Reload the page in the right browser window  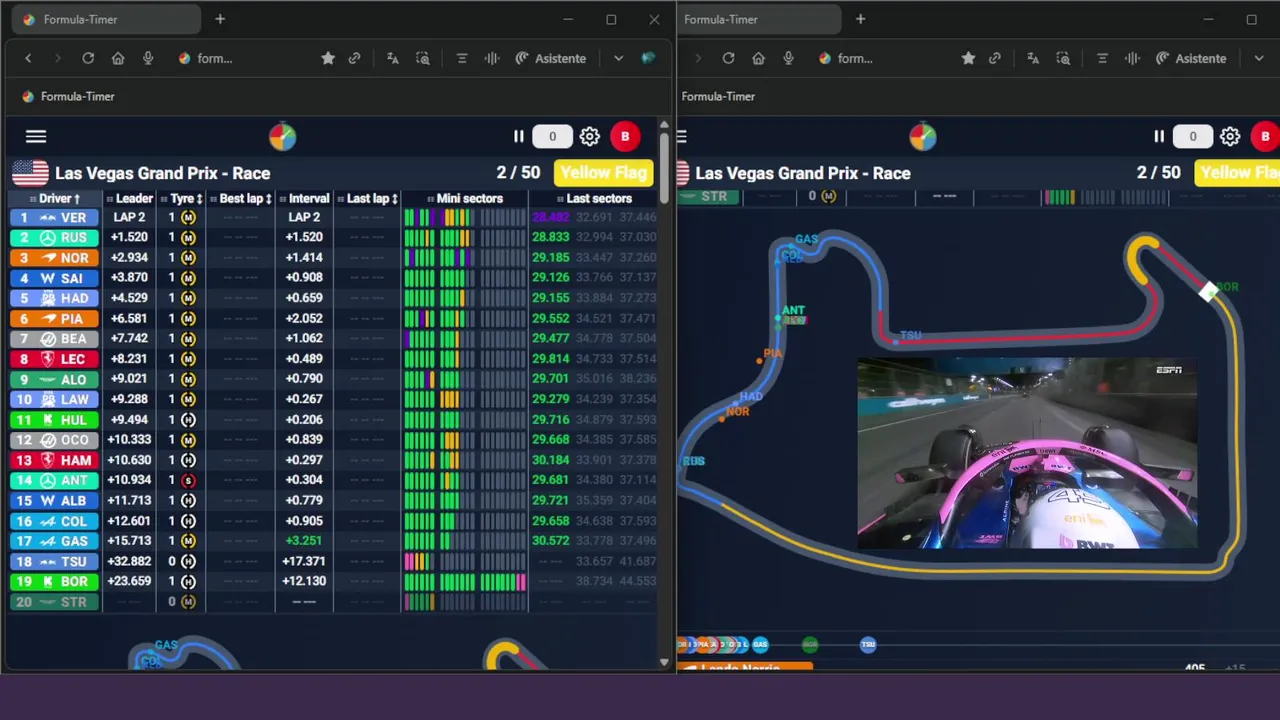point(728,58)
